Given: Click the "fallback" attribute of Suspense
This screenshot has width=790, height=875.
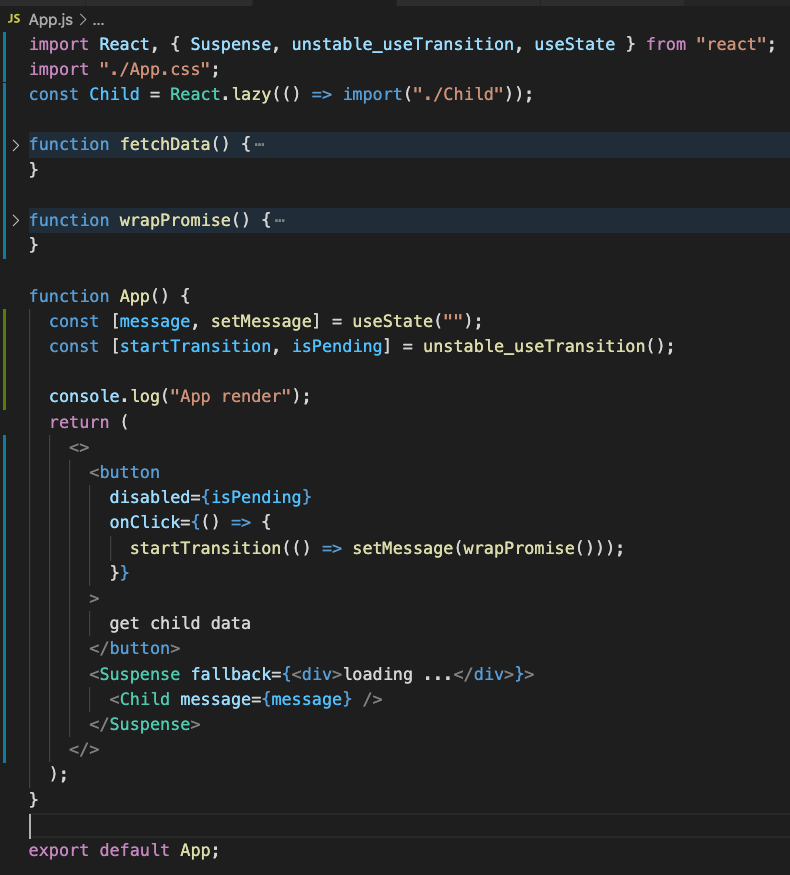Looking at the screenshot, I should coord(230,675).
